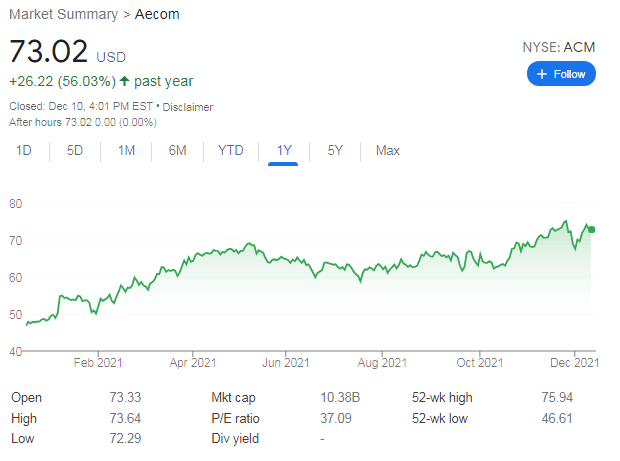Click the High value 73.64

(125, 418)
